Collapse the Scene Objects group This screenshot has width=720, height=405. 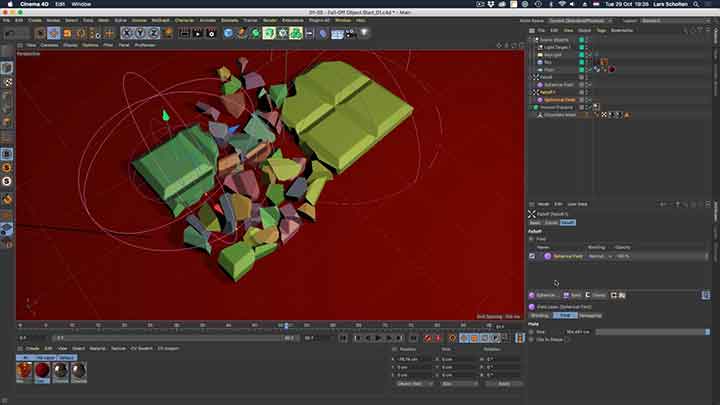531,40
